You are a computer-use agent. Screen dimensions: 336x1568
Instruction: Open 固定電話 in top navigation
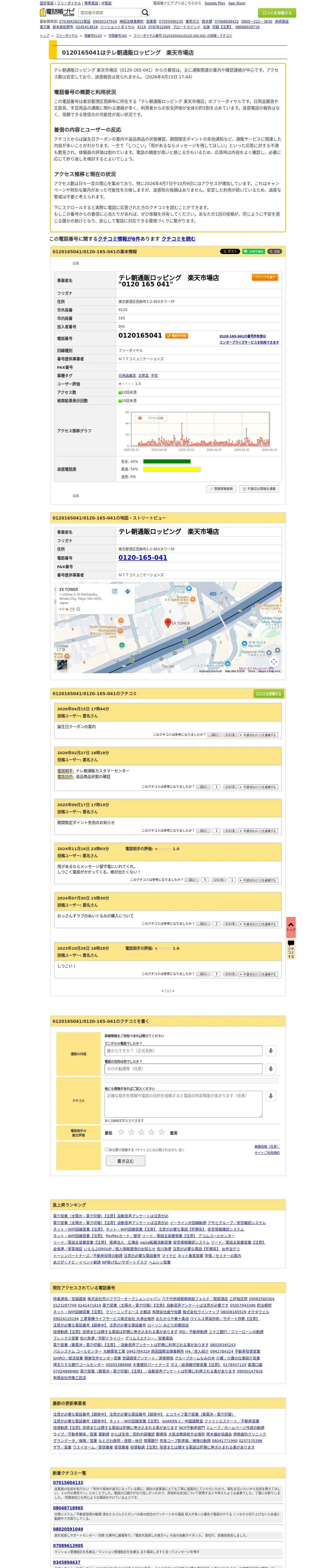pyautogui.click(x=47, y=3)
